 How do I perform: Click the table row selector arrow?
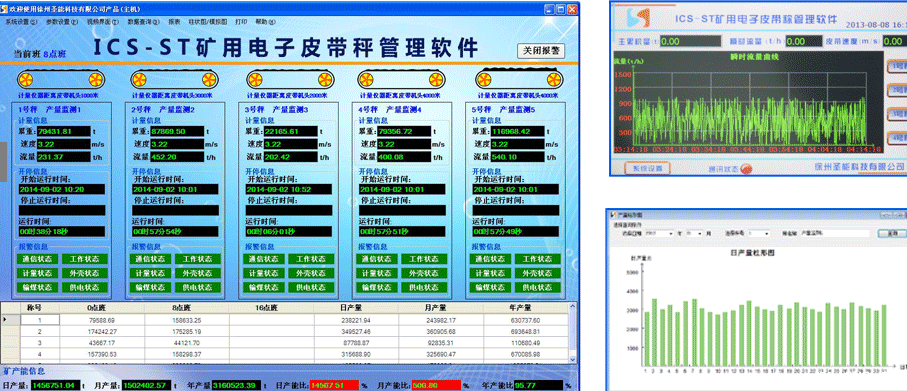click(6, 320)
